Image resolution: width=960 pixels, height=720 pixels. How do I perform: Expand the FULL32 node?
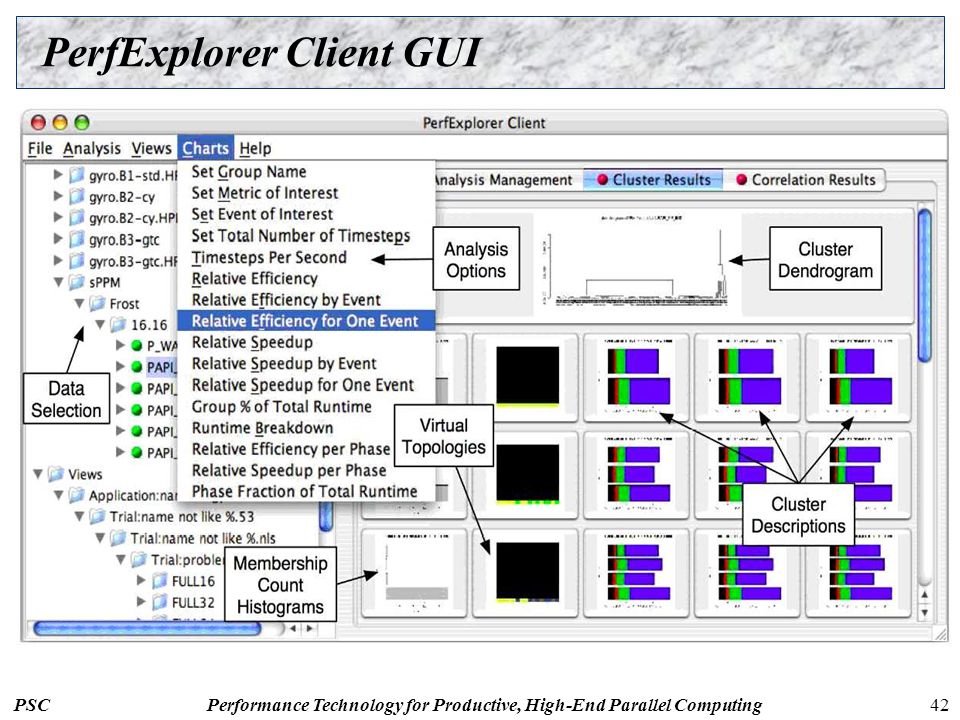click(141, 602)
